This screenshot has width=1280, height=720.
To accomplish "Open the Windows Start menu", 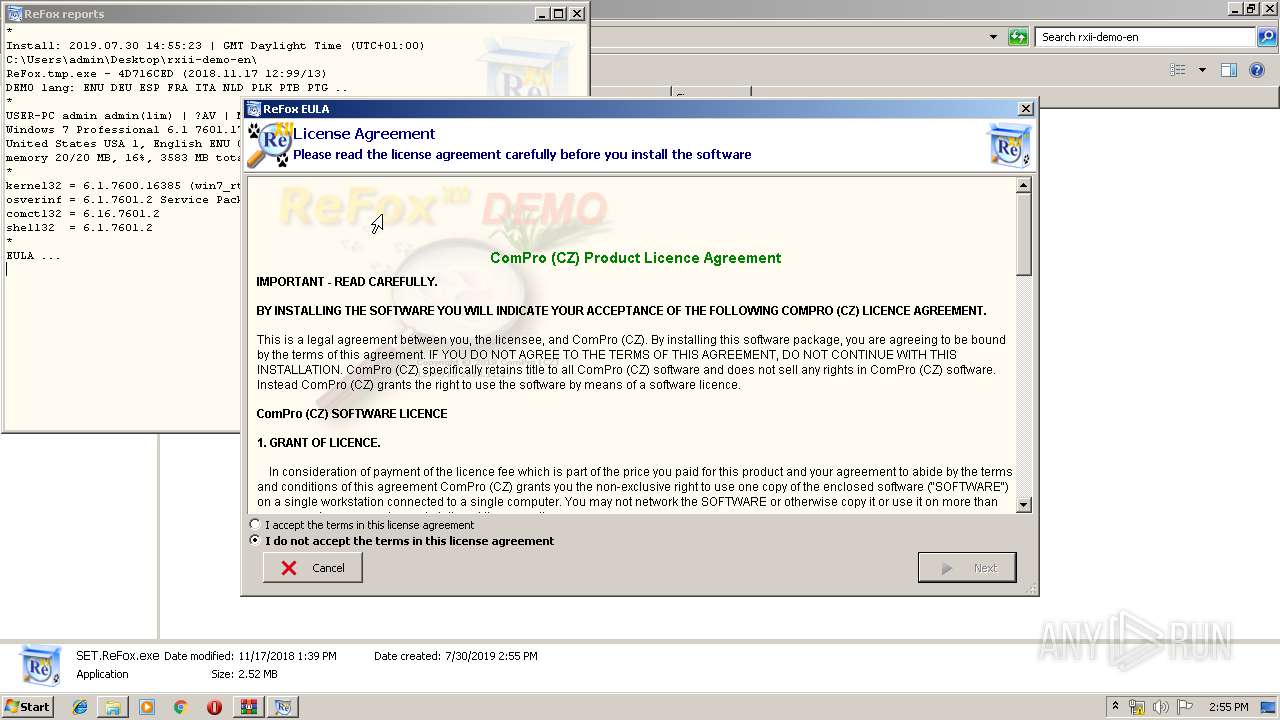I will [28, 707].
